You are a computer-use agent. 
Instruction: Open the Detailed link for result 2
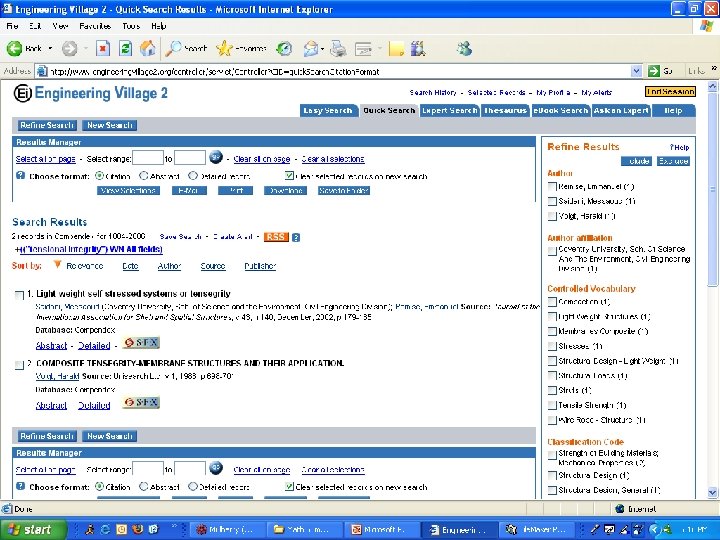[94, 405]
